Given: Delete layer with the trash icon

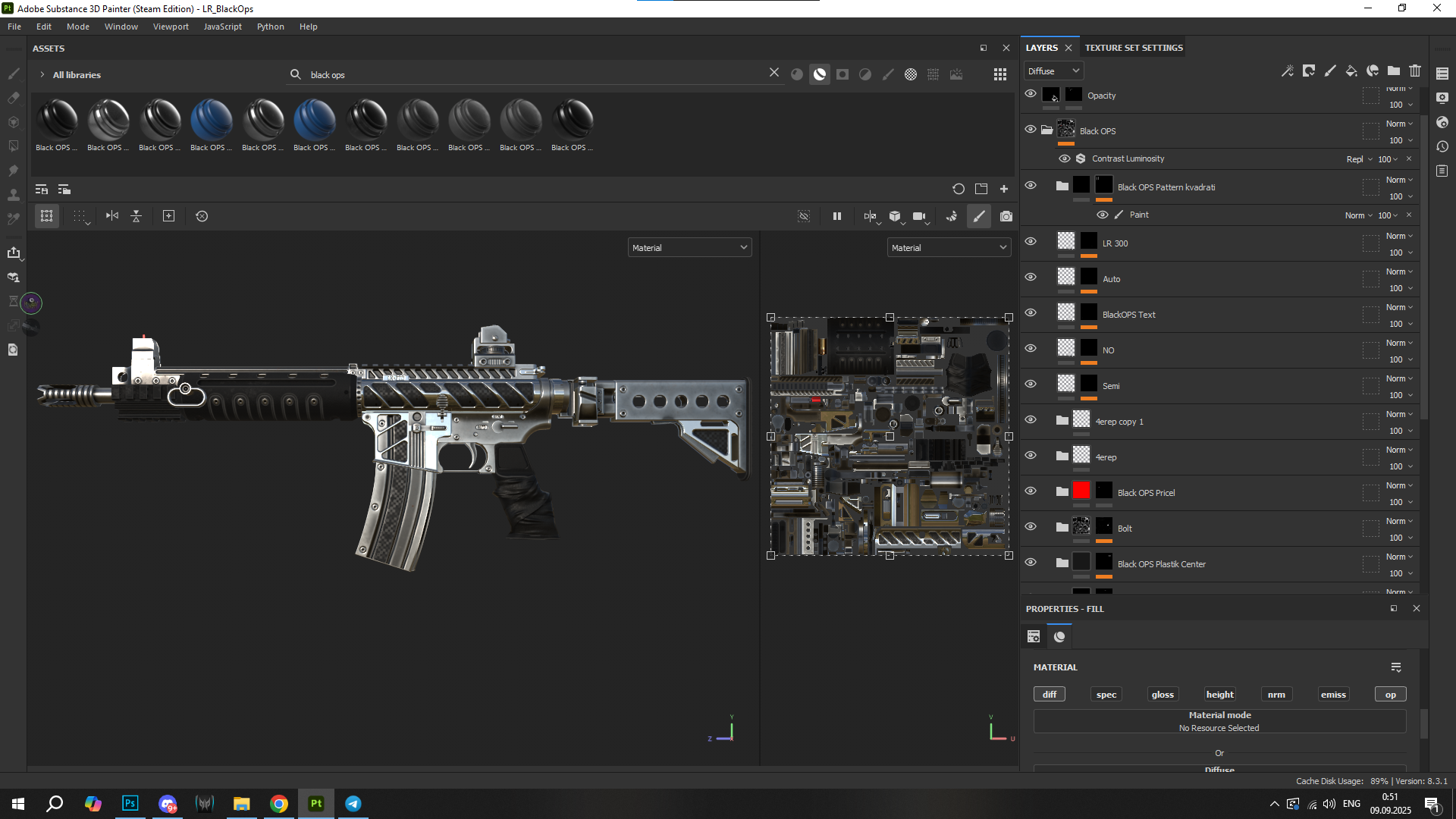Looking at the screenshot, I should [x=1415, y=71].
